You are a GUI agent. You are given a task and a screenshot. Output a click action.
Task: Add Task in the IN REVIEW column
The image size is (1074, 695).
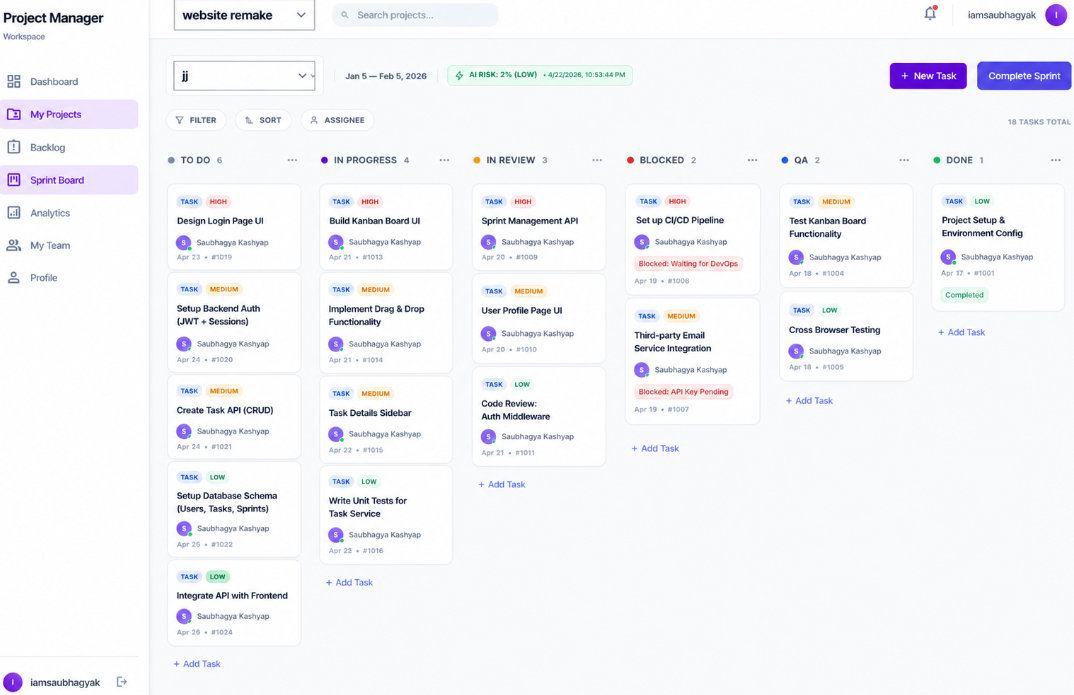click(502, 484)
